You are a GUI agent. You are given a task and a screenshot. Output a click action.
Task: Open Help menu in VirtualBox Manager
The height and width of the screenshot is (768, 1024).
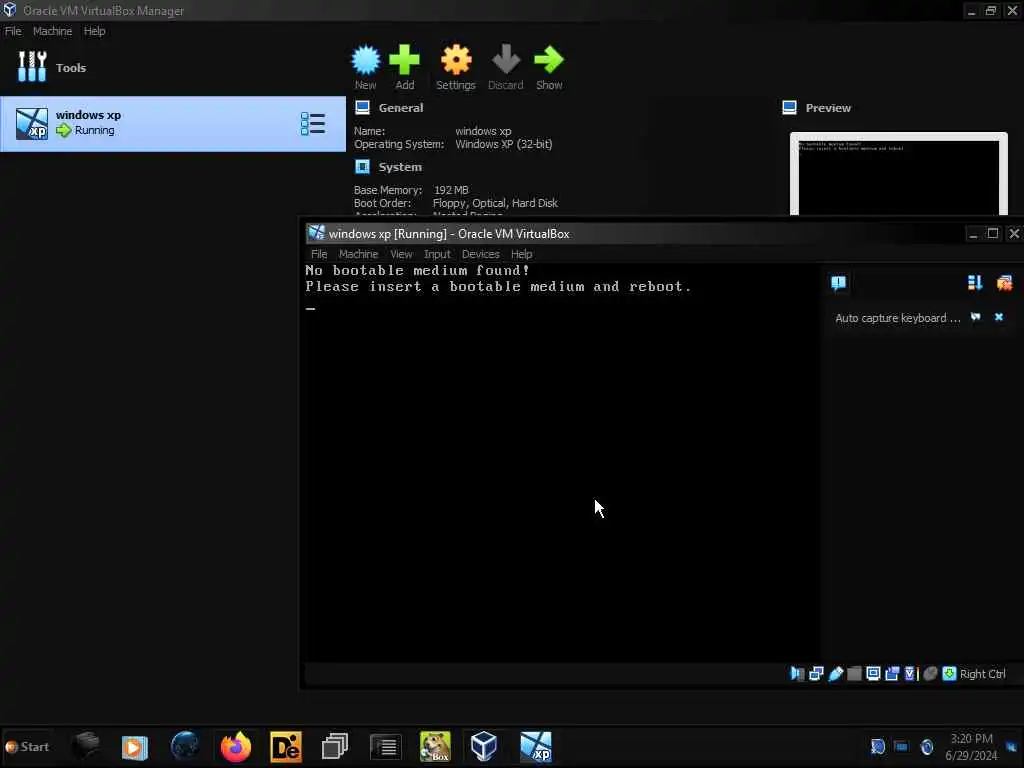95,31
